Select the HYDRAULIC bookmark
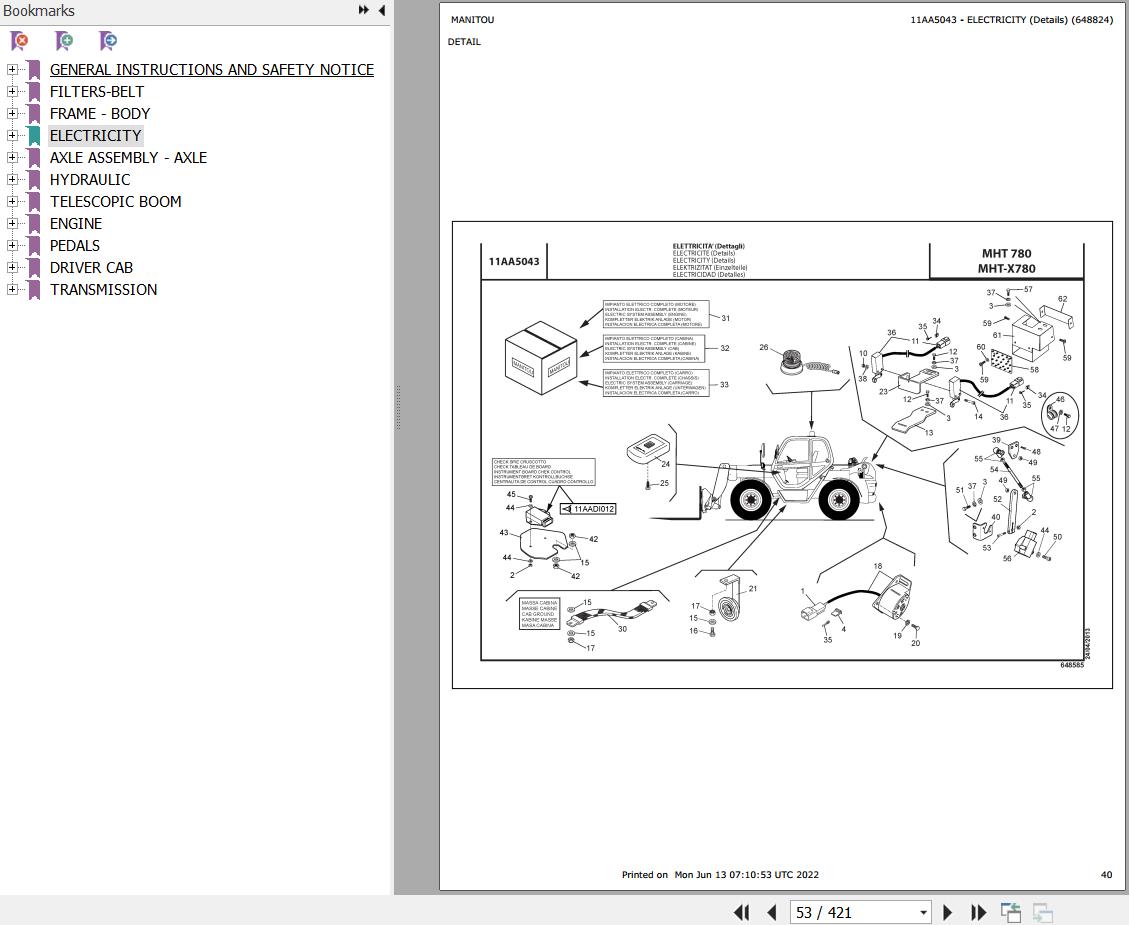1129x925 pixels. click(90, 180)
